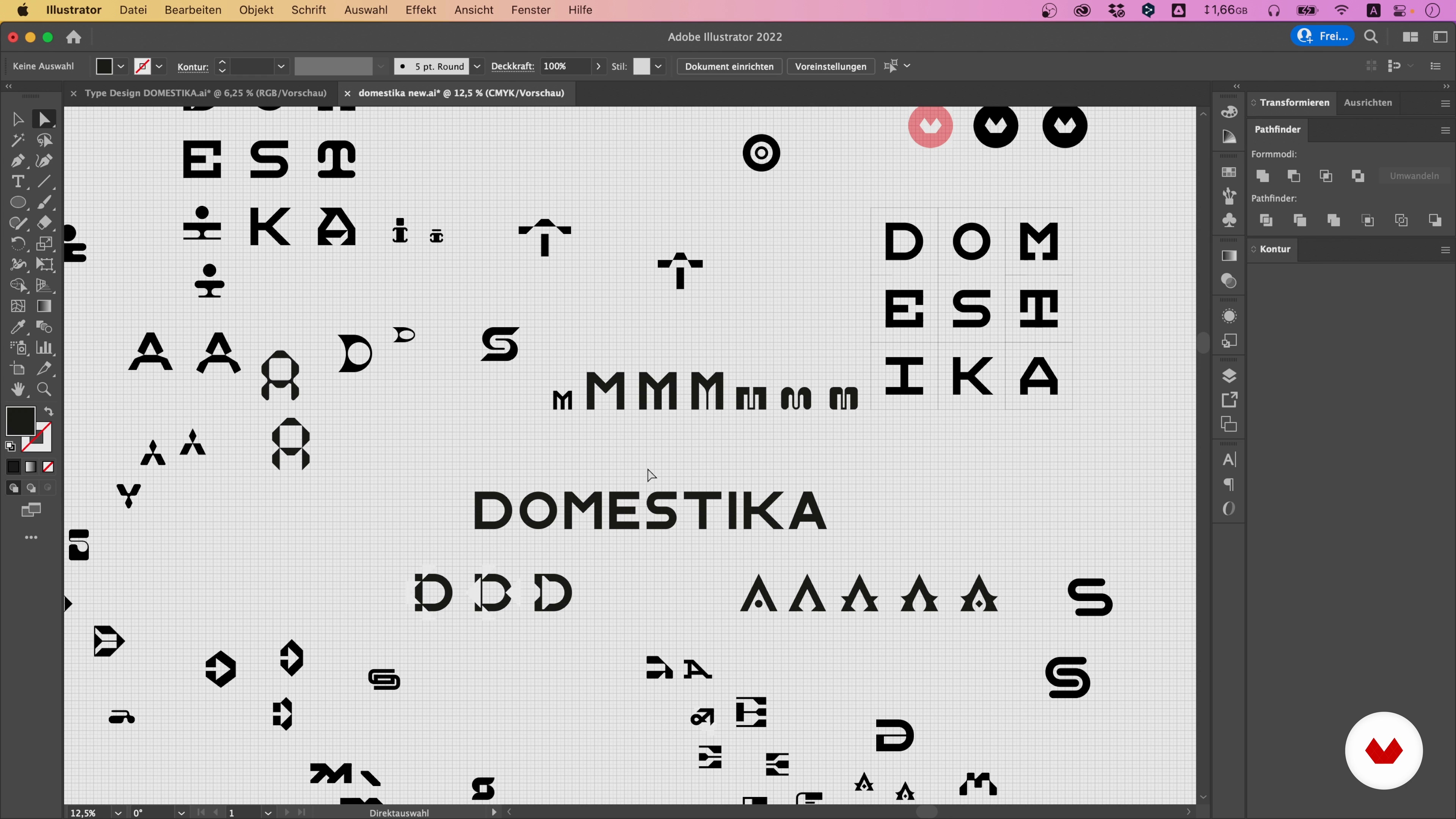This screenshot has height=819, width=1456.
Task: Open the Effekt menu
Action: tap(420, 10)
